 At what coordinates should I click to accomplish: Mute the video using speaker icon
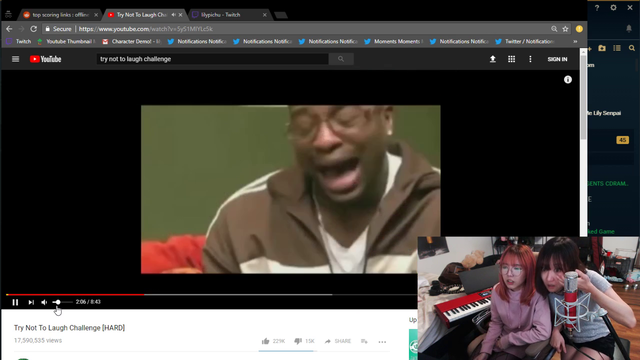coord(44,302)
